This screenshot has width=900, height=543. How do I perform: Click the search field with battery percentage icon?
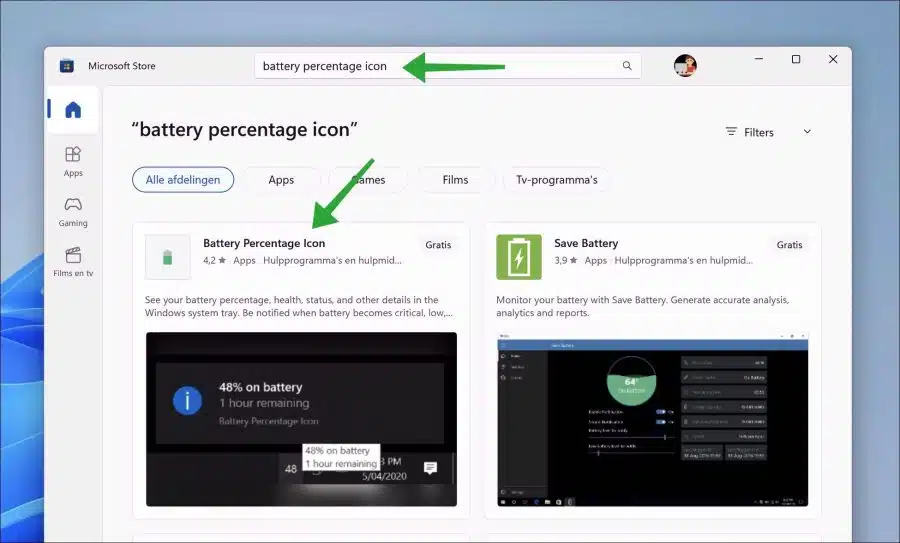tap(448, 66)
